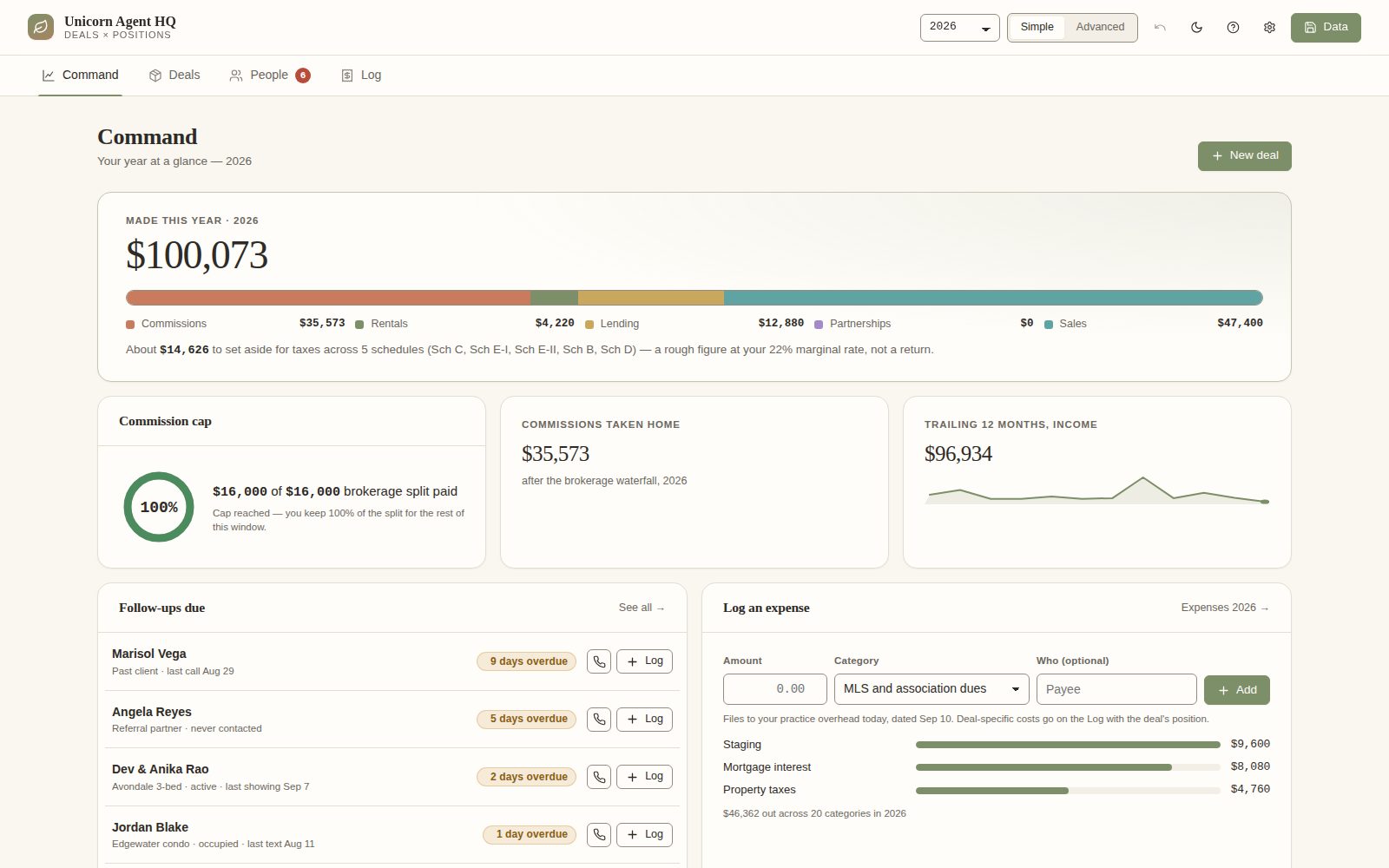Click the Sales segment of income bar
Viewport: 1389px width, 868px height.
pos(993,298)
